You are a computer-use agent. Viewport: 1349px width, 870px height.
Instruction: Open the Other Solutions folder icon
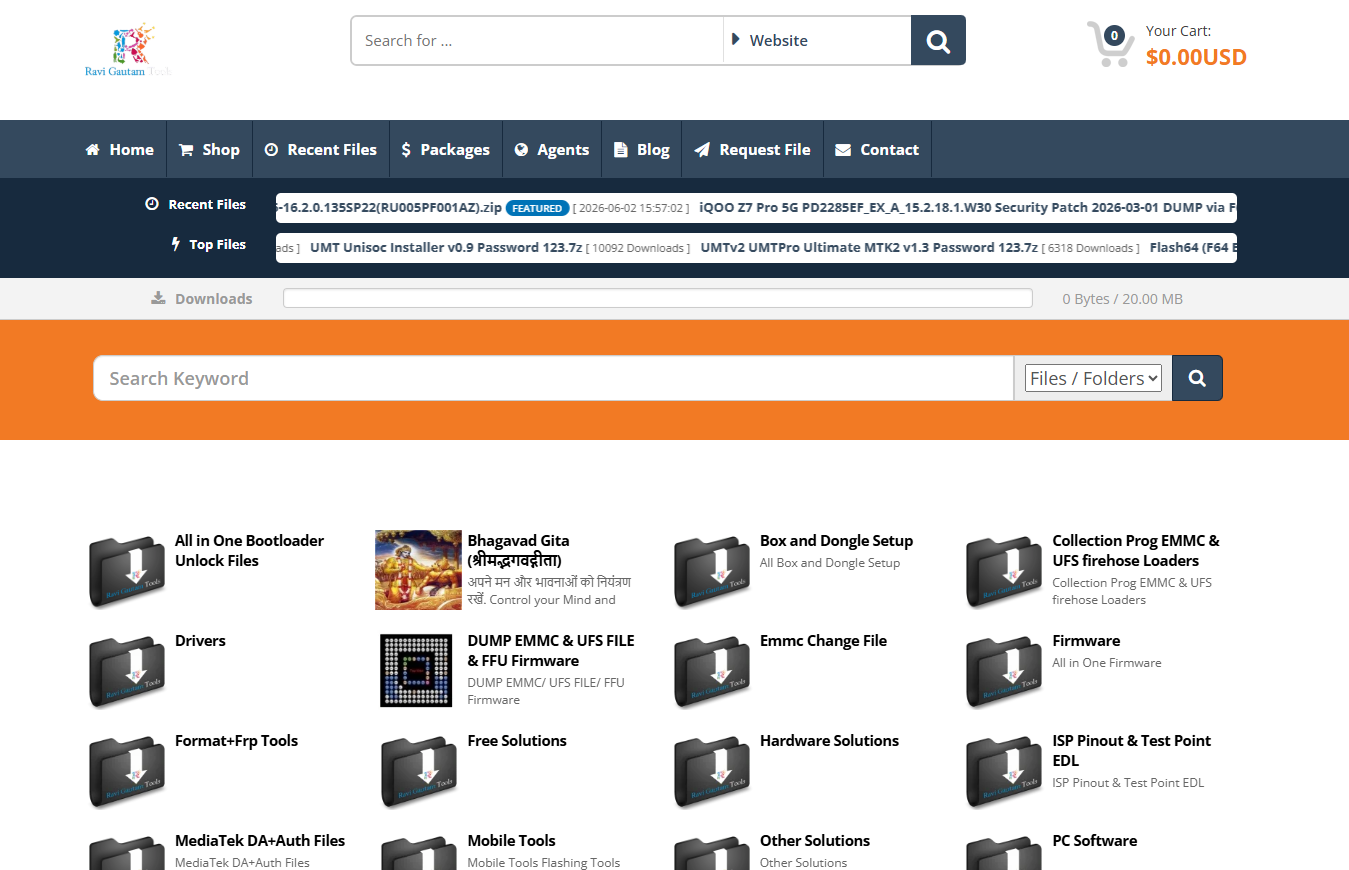(712, 853)
